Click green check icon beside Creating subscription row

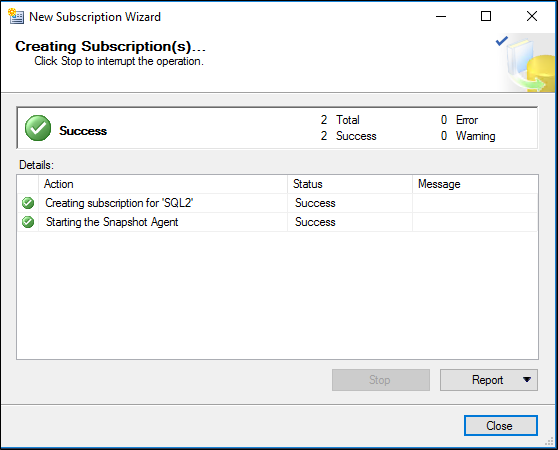pyautogui.click(x=28, y=203)
